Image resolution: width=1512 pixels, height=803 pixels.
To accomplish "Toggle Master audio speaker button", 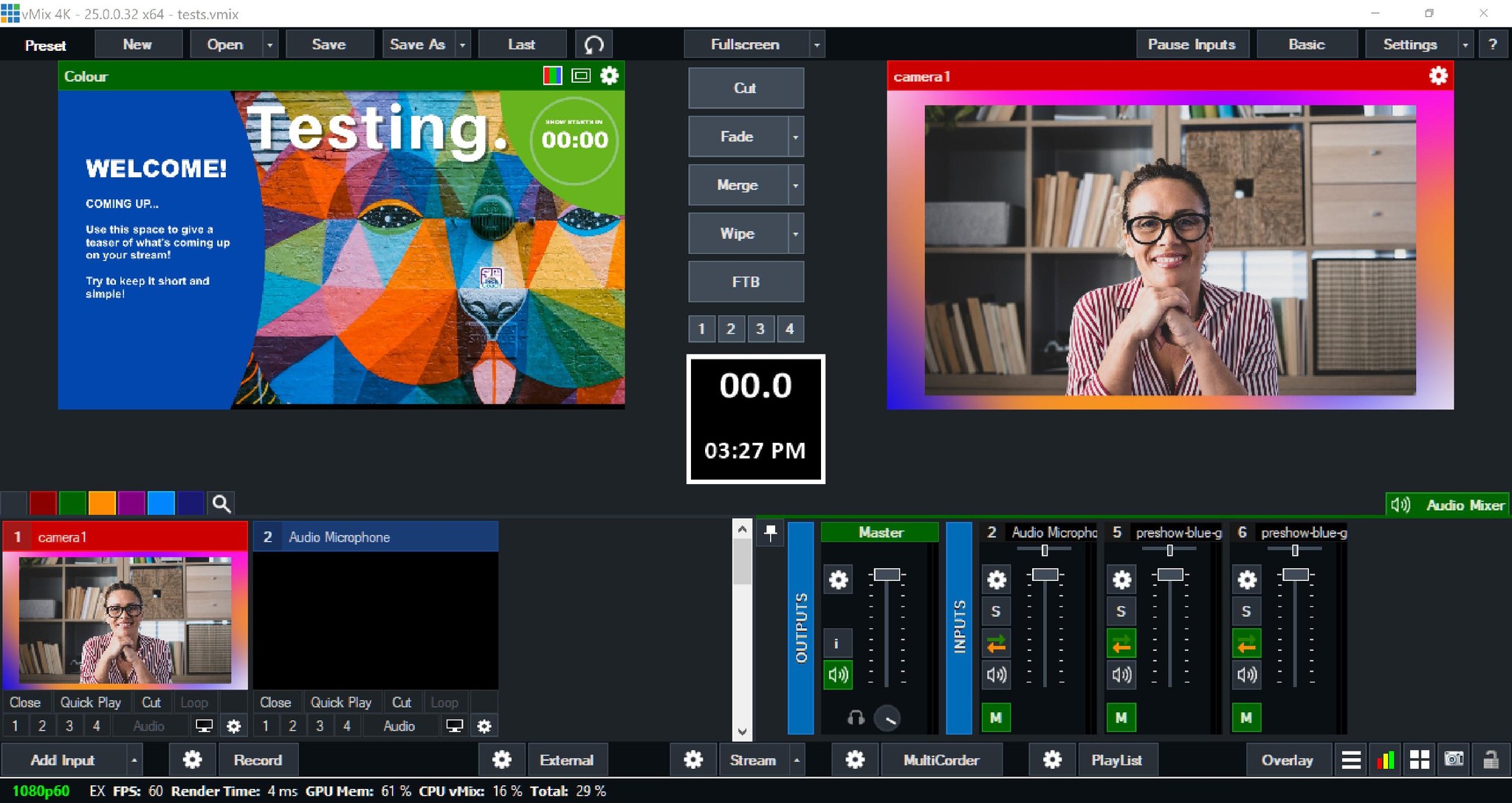I will point(838,675).
